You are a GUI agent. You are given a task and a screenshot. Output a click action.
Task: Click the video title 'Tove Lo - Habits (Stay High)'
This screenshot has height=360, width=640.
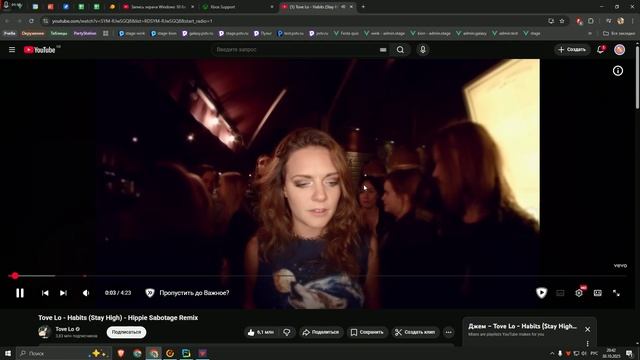[118, 318]
